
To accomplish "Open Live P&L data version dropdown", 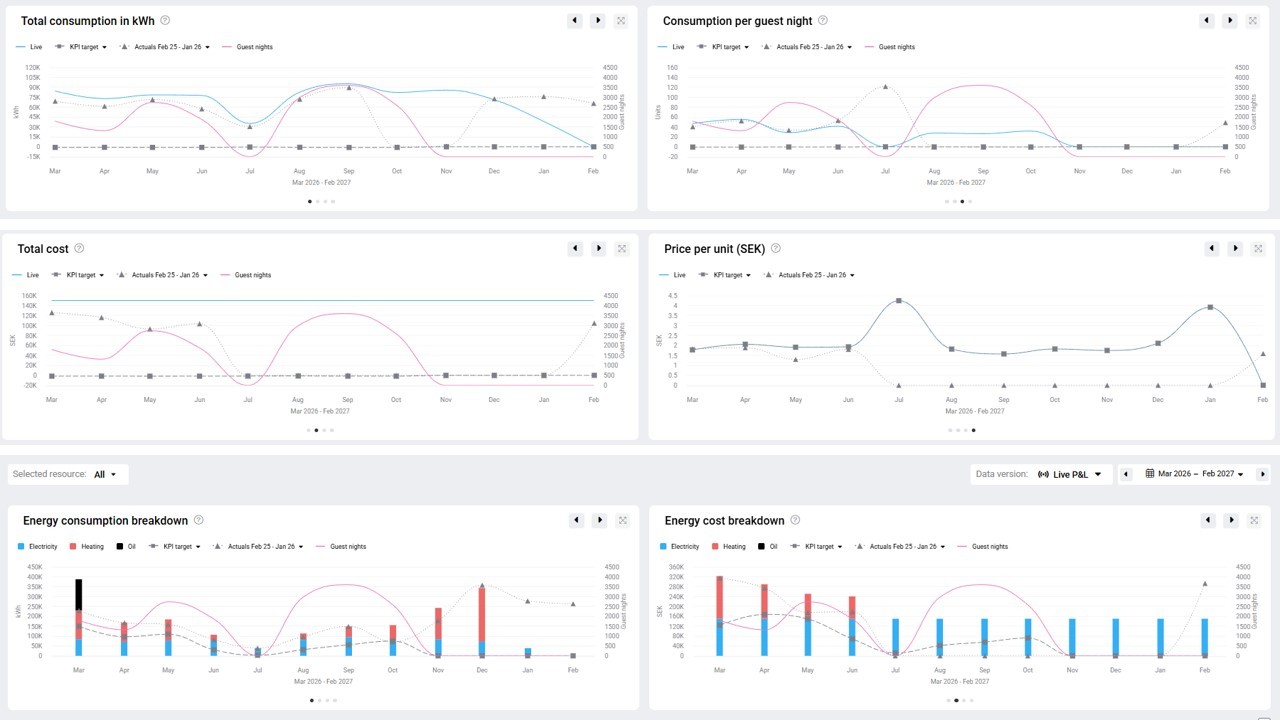I will [1070, 474].
